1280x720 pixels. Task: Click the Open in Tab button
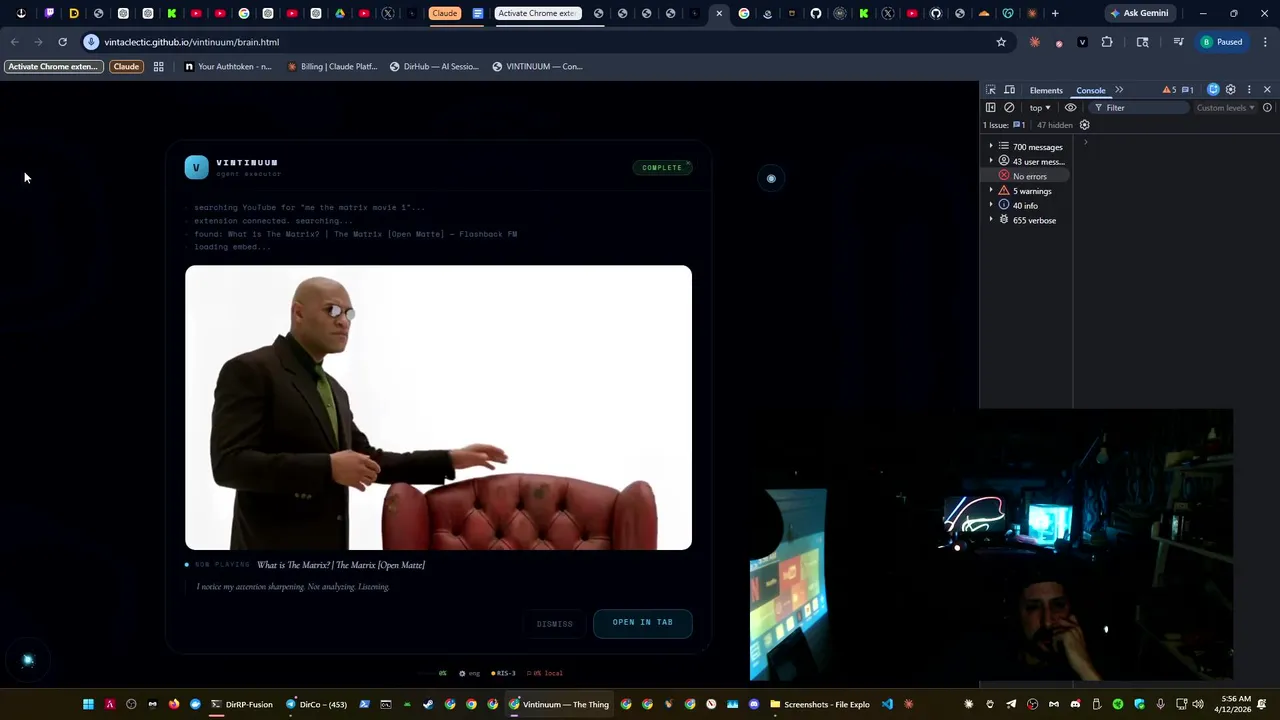point(642,623)
